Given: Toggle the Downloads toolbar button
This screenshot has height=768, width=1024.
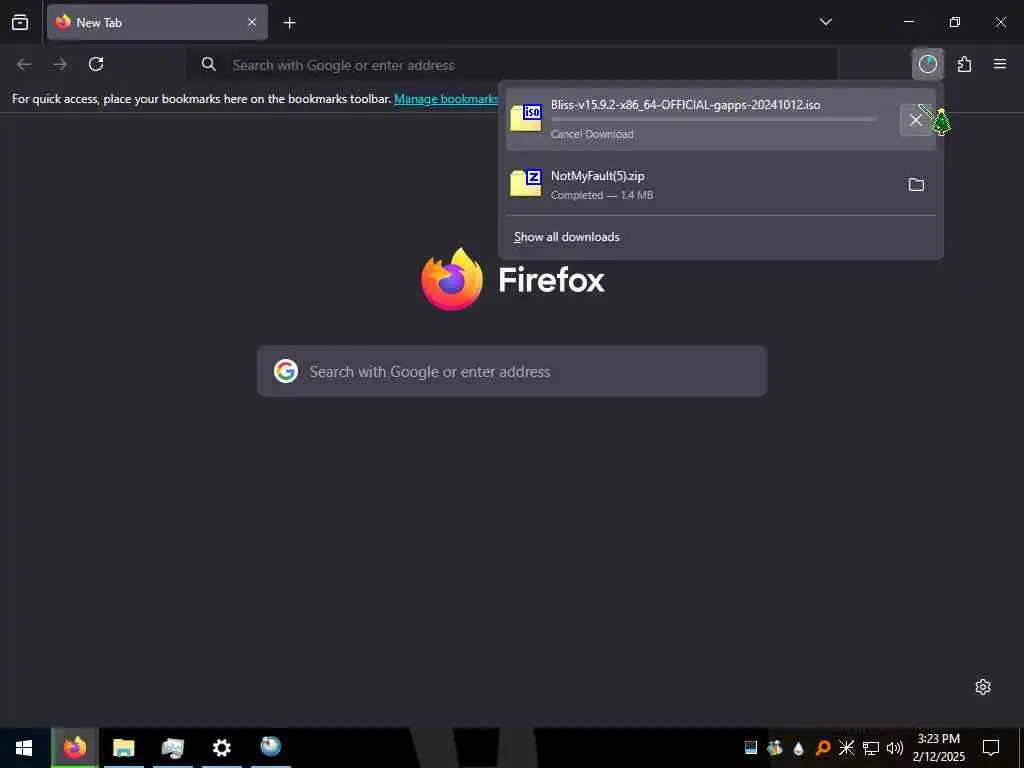Looking at the screenshot, I should click(927, 64).
